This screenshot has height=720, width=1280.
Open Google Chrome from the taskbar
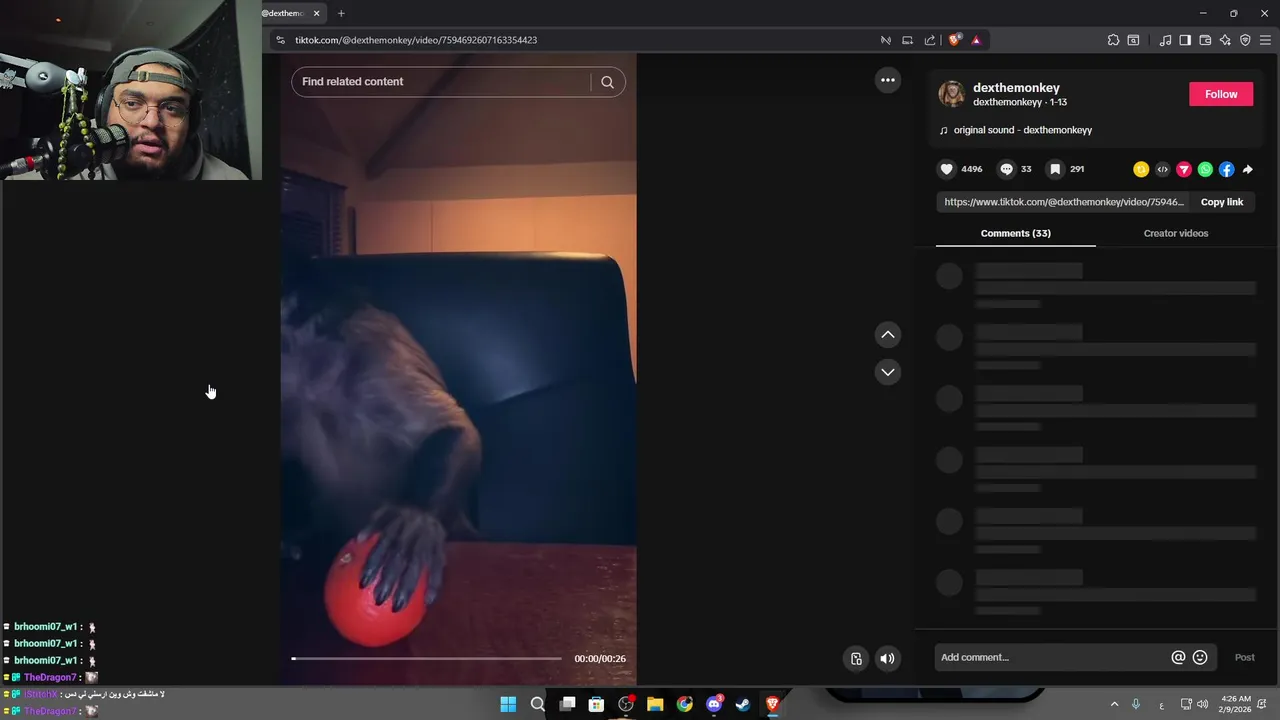(684, 704)
